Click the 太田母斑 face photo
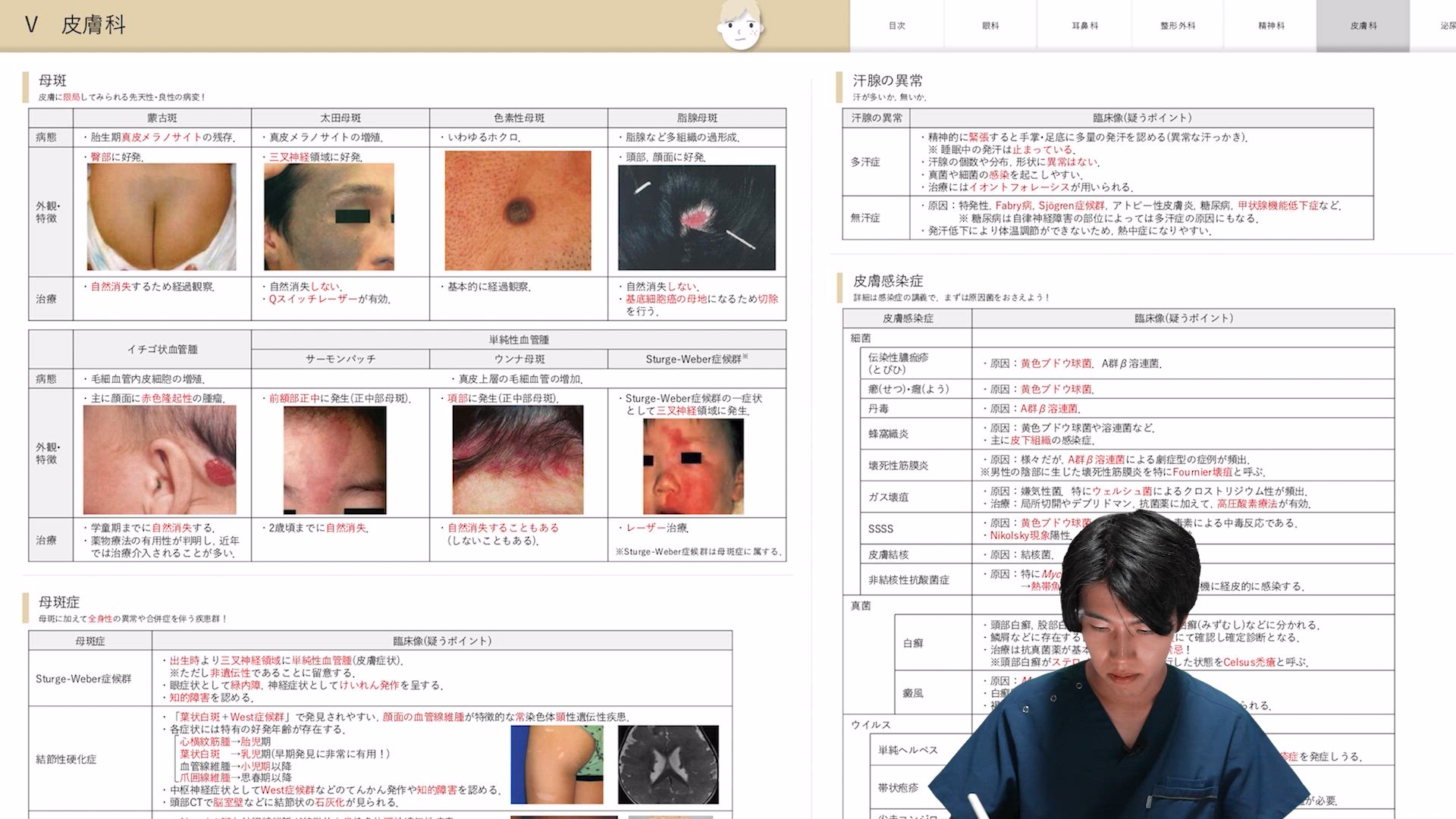Image resolution: width=1456 pixels, height=819 pixels. pos(329,217)
